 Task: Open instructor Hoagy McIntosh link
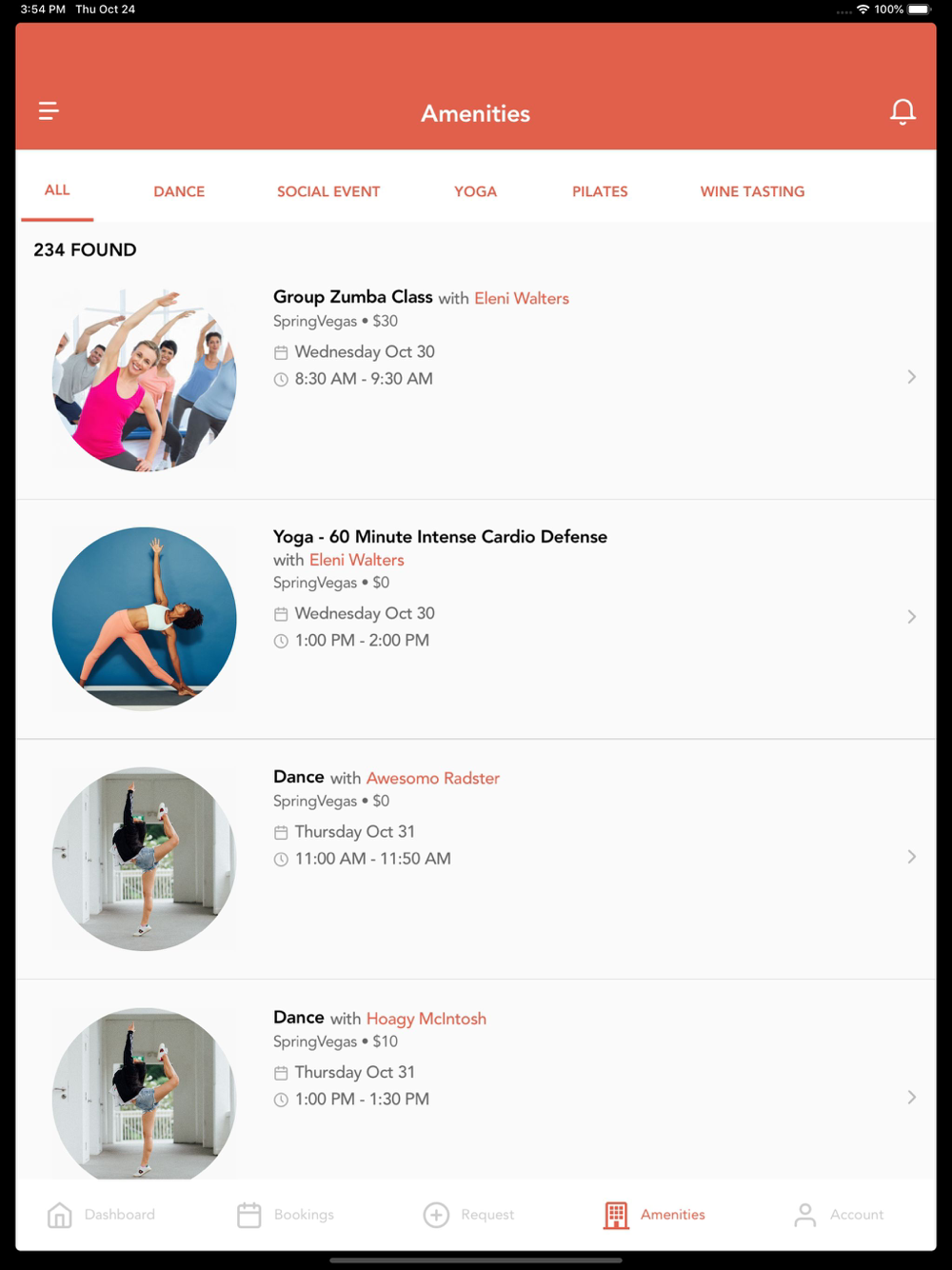pos(426,1019)
